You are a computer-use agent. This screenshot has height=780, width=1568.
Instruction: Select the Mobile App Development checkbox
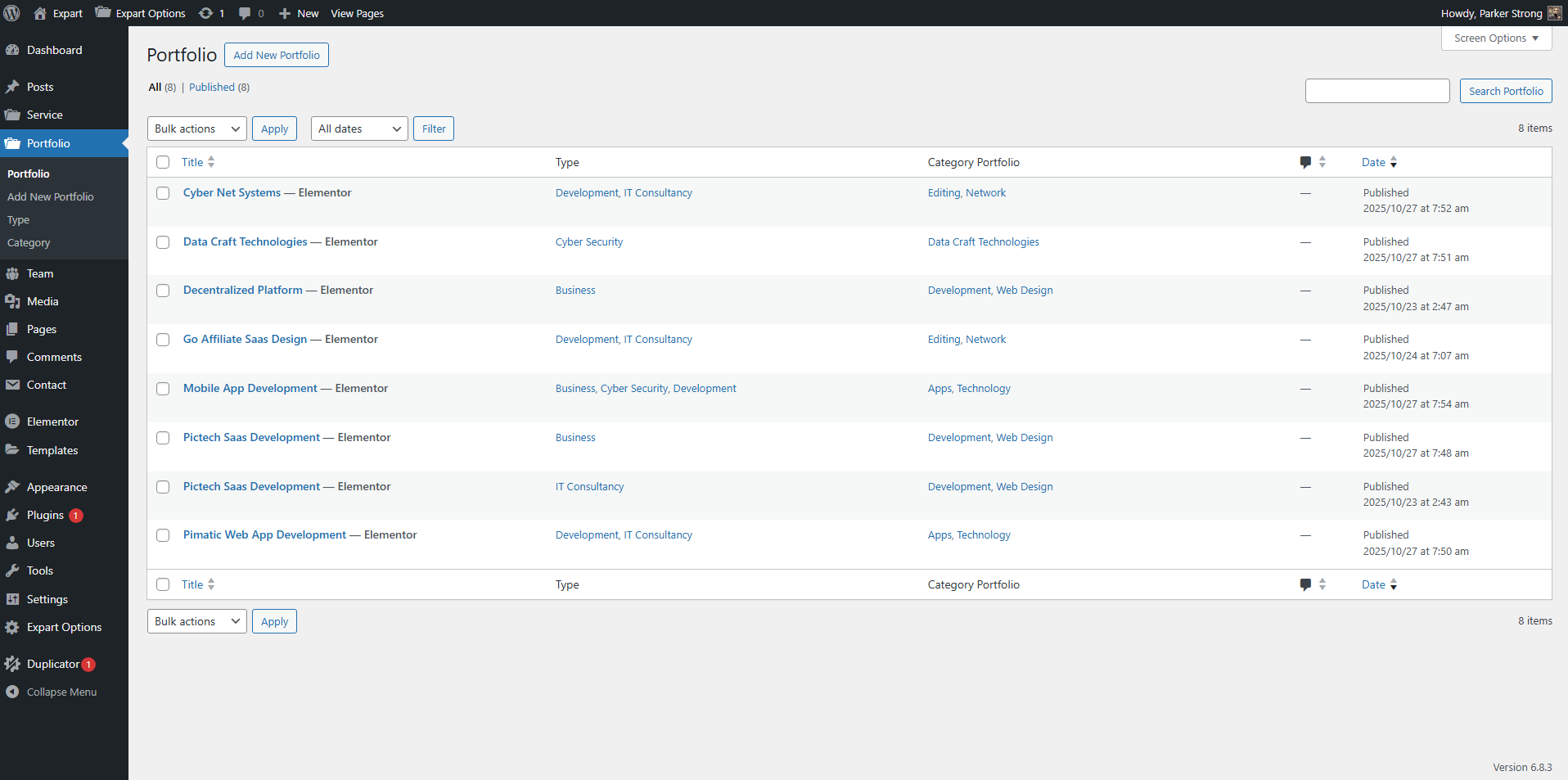click(x=163, y=389)
